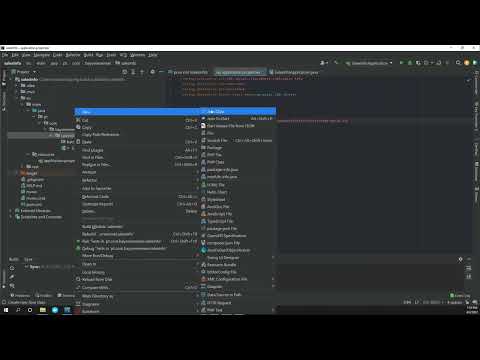This screenshot has width=480, height=360.
Task: Choose Find Usages in the context menu
Action: coord(137,150)
